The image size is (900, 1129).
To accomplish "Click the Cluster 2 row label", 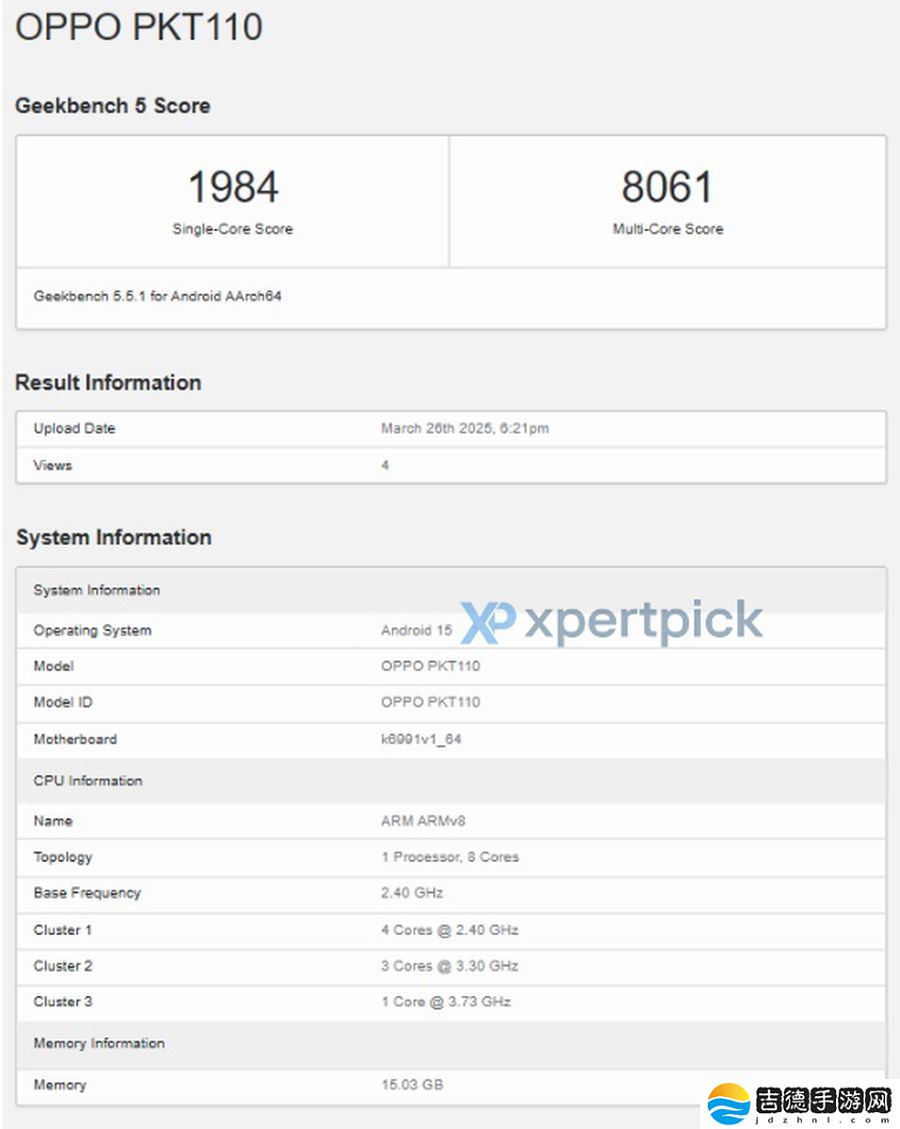I will point(63,966).
